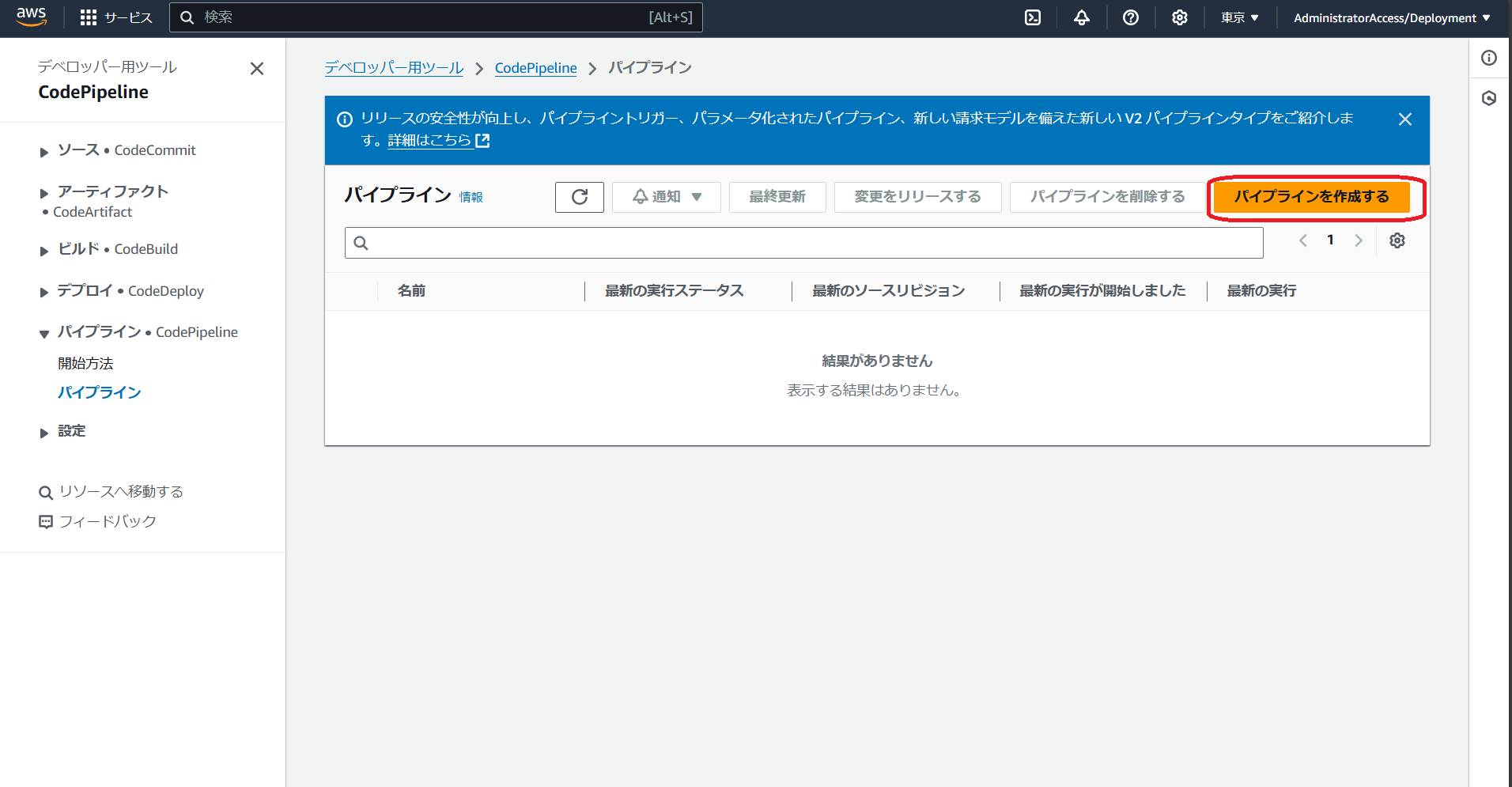Open デベロッパー用ツール breadcrumb link
Screen dimensions: 1512x787
point(394,68)
